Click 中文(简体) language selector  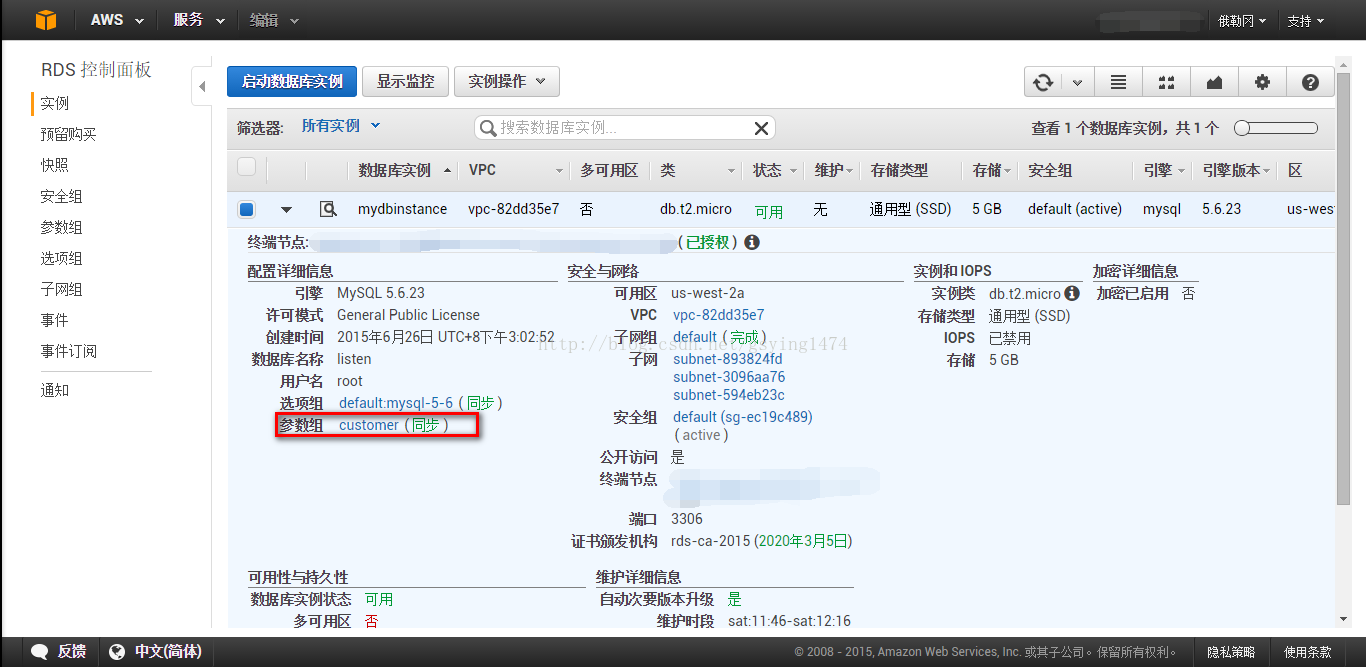(168, 652)
